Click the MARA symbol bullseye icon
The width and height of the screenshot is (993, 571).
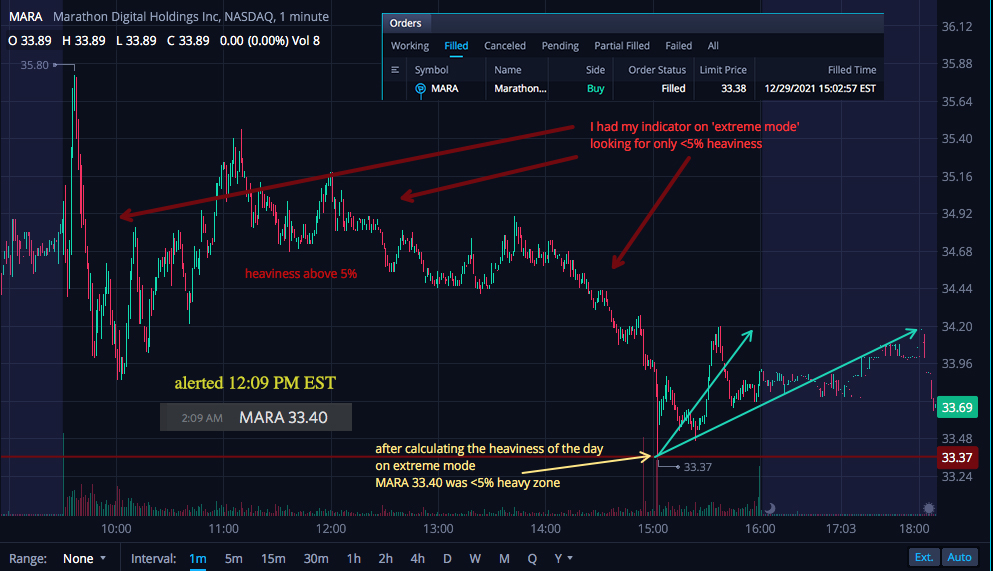(x=420, y=89)
